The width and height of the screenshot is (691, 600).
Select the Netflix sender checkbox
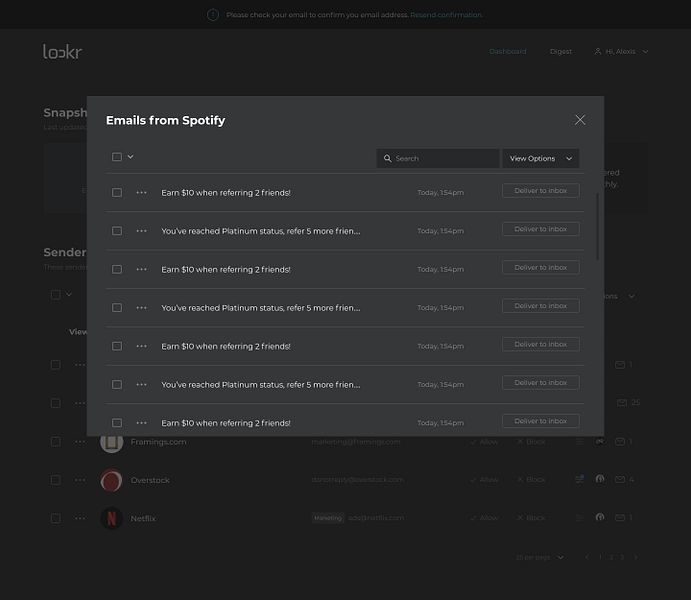(x=56, y=518)
